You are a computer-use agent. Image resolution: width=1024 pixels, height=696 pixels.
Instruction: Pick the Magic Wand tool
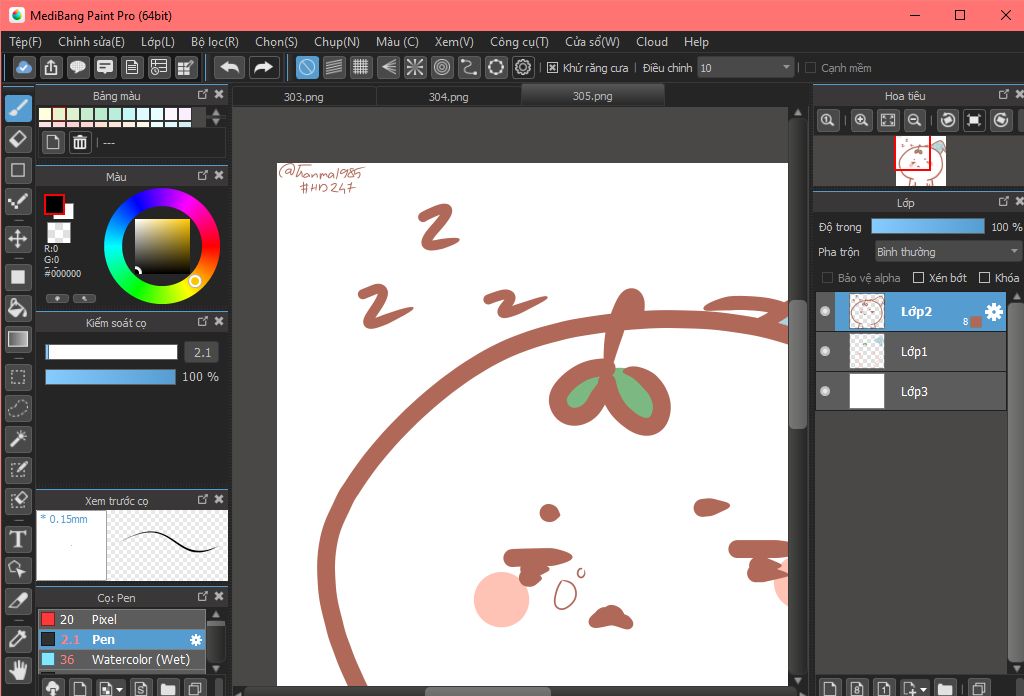click(x=18, y=439)
